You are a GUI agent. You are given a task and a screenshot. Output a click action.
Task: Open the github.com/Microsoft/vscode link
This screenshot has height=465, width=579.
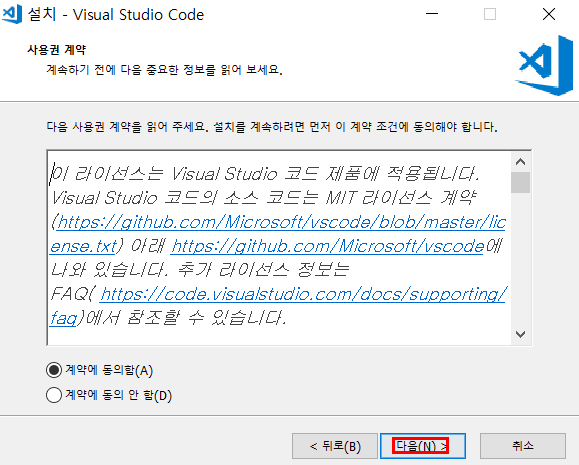coord(327,246)
